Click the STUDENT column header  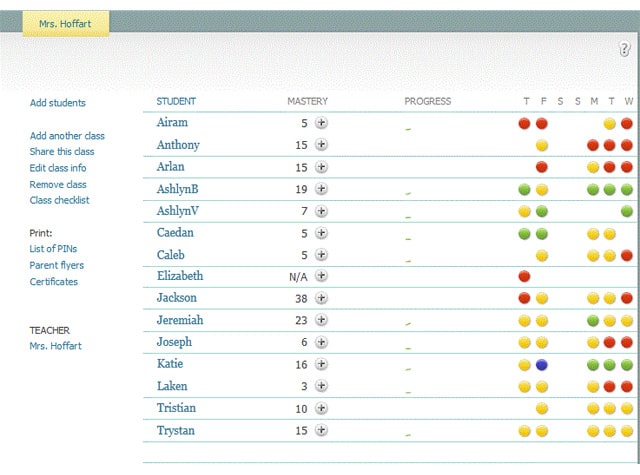click(176, 101)
